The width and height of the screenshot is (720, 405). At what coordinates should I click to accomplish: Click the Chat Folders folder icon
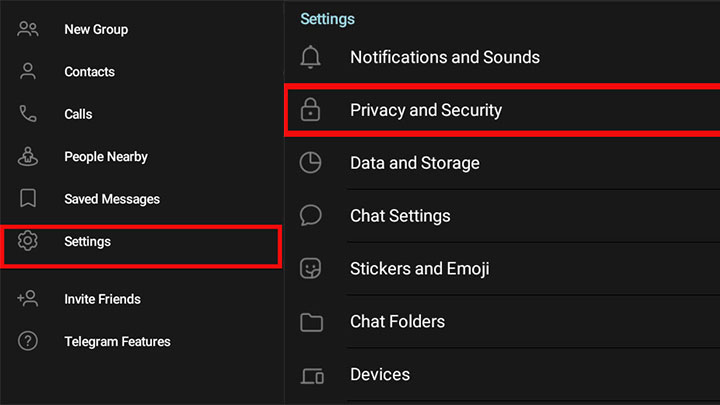tap(311, 322)
